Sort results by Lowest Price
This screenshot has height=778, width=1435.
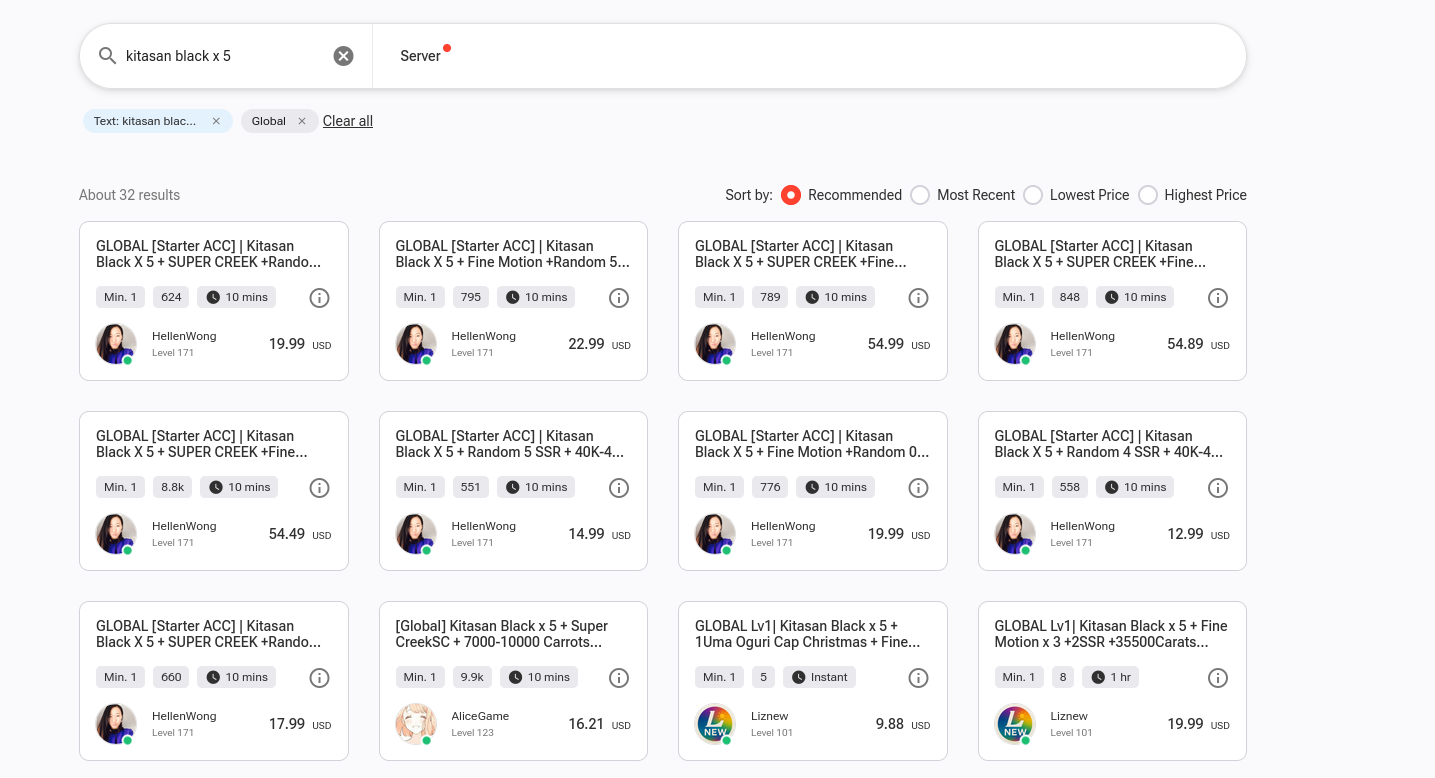tap(1033, 195)
